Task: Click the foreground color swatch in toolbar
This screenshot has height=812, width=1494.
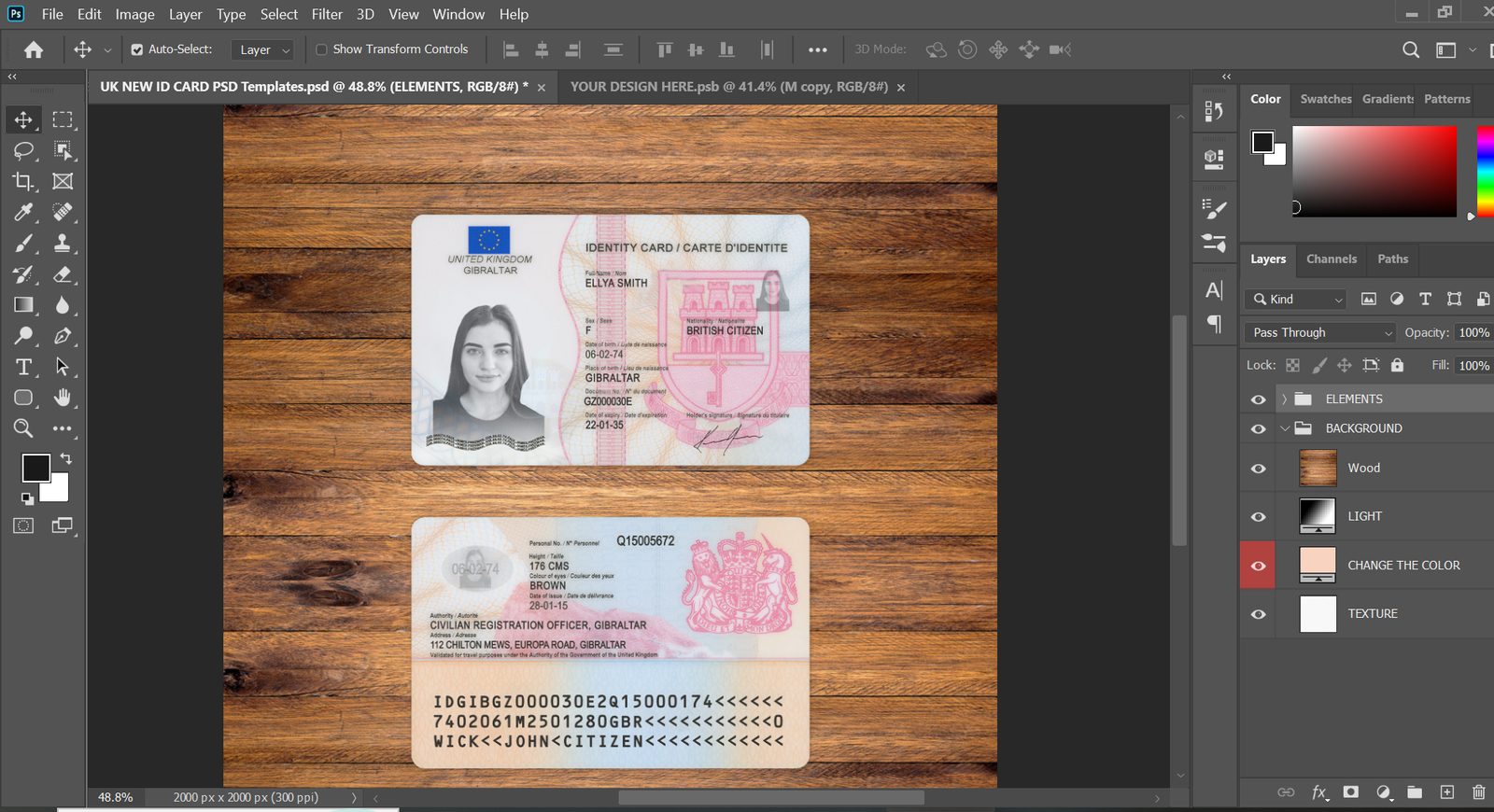Action: coord(35,468)
